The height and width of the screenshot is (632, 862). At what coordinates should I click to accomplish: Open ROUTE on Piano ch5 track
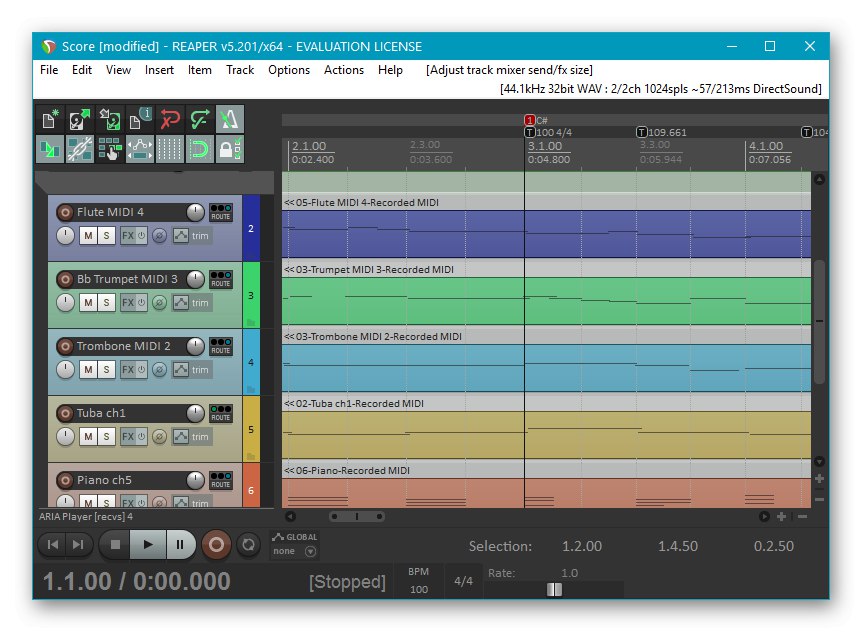pos(220,480)
